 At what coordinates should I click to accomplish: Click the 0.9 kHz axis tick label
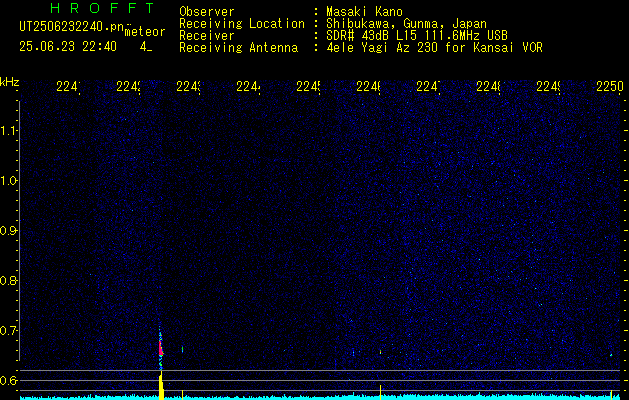[8, 231]
